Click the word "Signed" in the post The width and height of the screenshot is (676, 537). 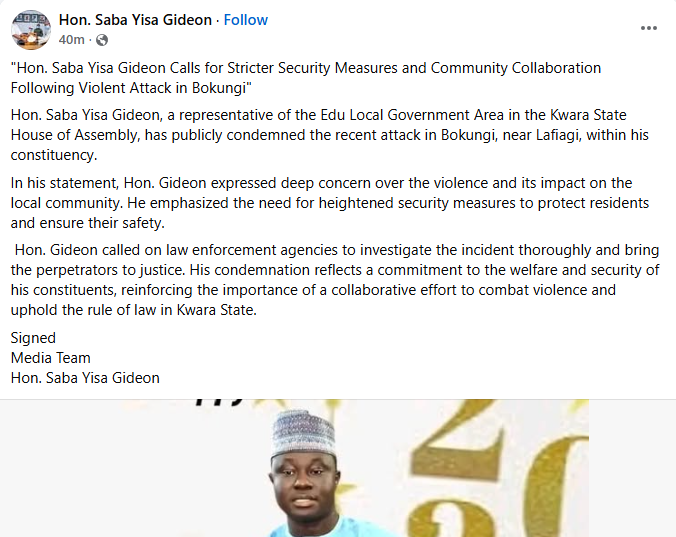click(33, 338)
